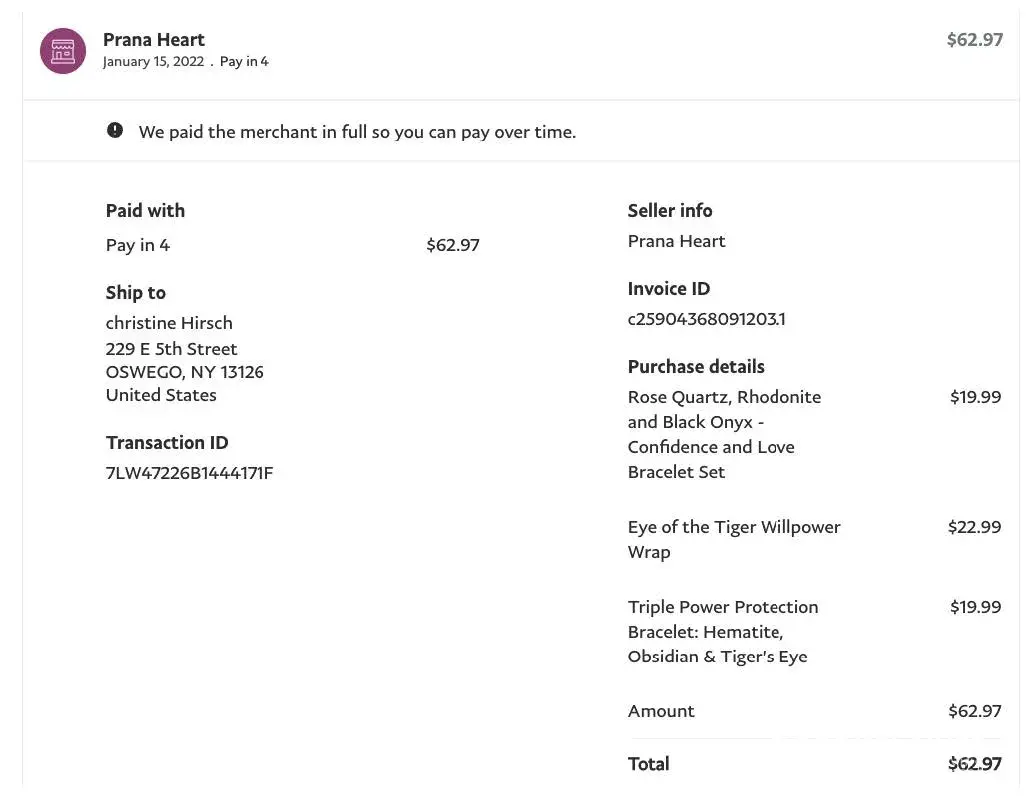The width and height of the screenshot is (1034, 799).
Task: Click the Pay in 4 label under date
Action: click(244, 62)
